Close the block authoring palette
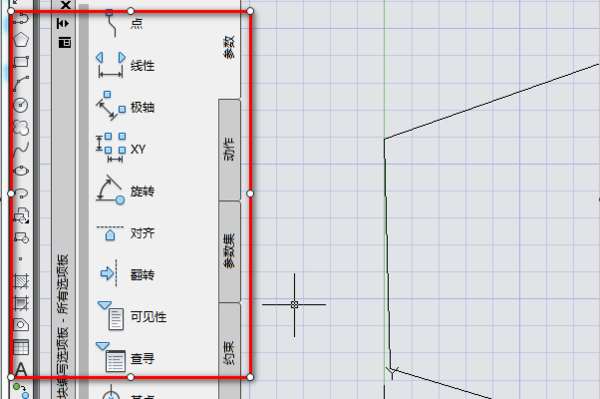Viewport: 600px width, 399px height. click(x=66, y=5)
